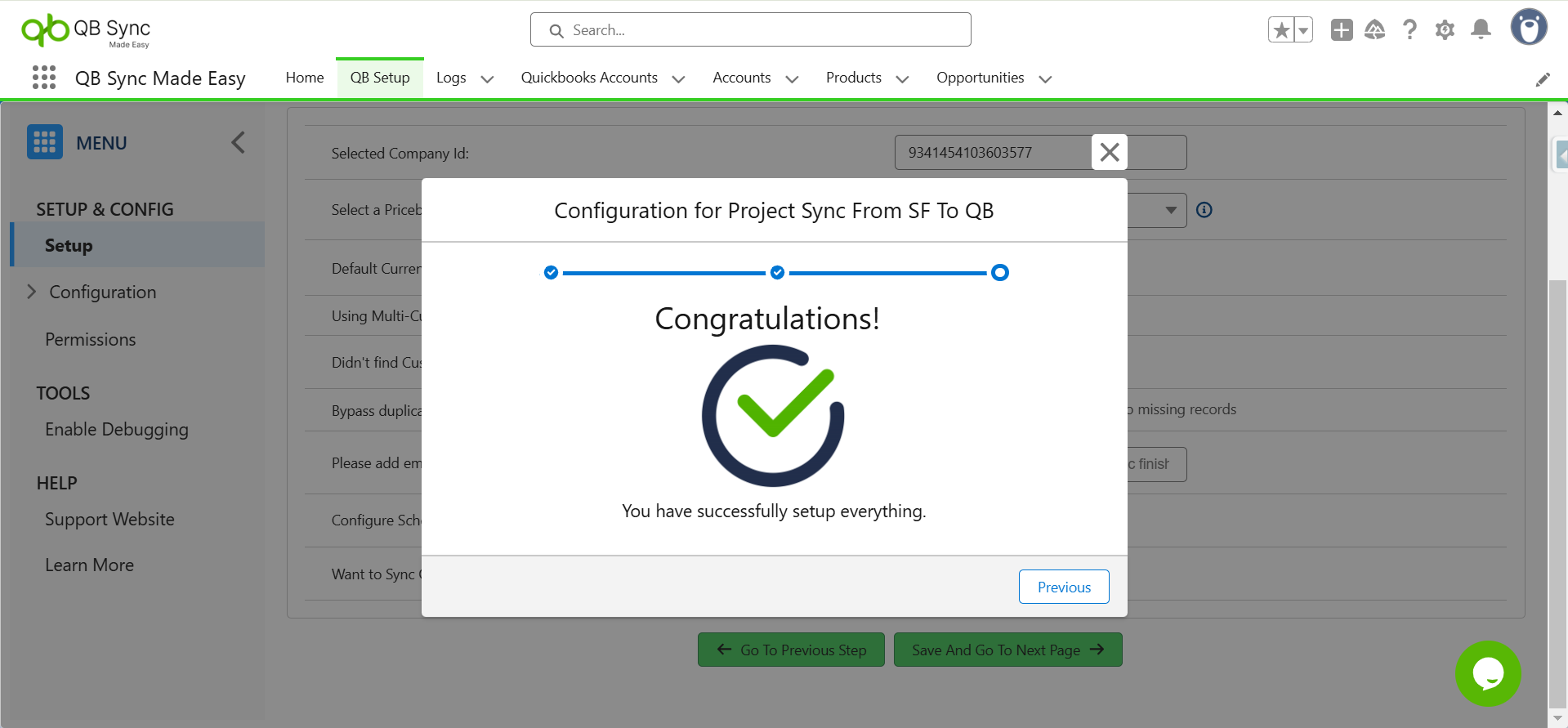The height and width of the screenshot is (728, 1568).
Task: Open the Accounts tab
Action: [x=742, y=78]
